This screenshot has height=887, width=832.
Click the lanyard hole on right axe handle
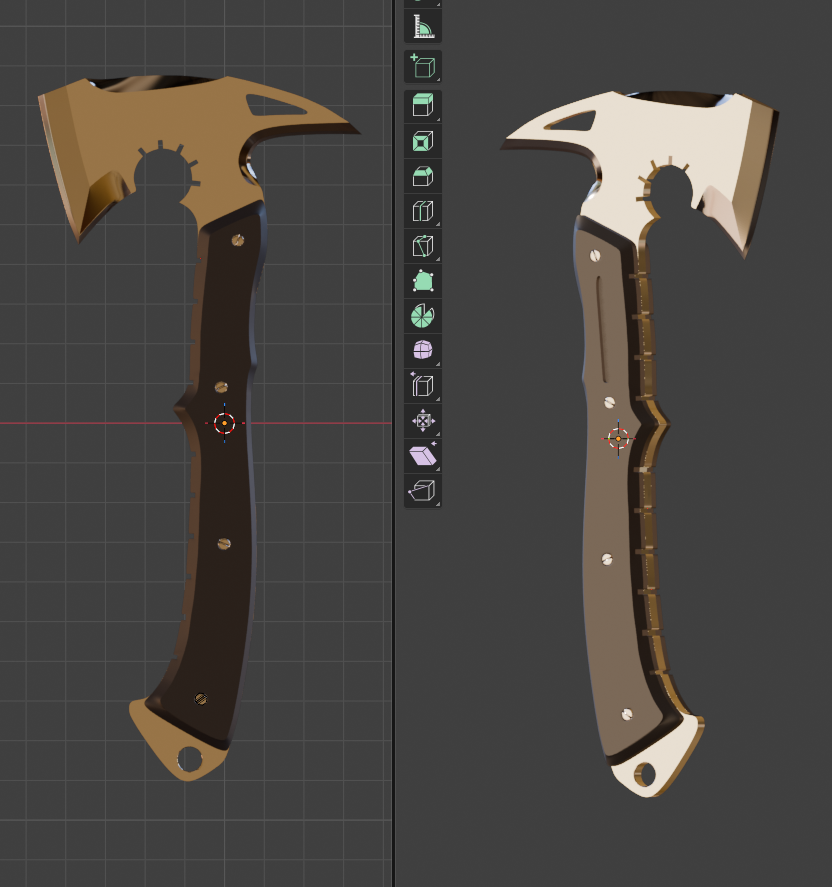[x=644, y=773]
